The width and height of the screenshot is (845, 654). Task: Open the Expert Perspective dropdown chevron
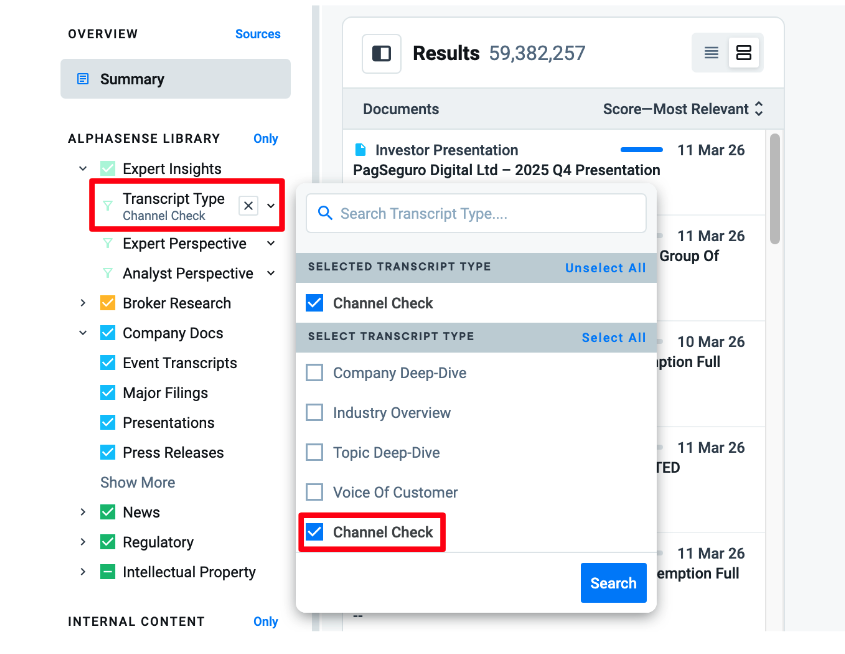tap(271, 243)
